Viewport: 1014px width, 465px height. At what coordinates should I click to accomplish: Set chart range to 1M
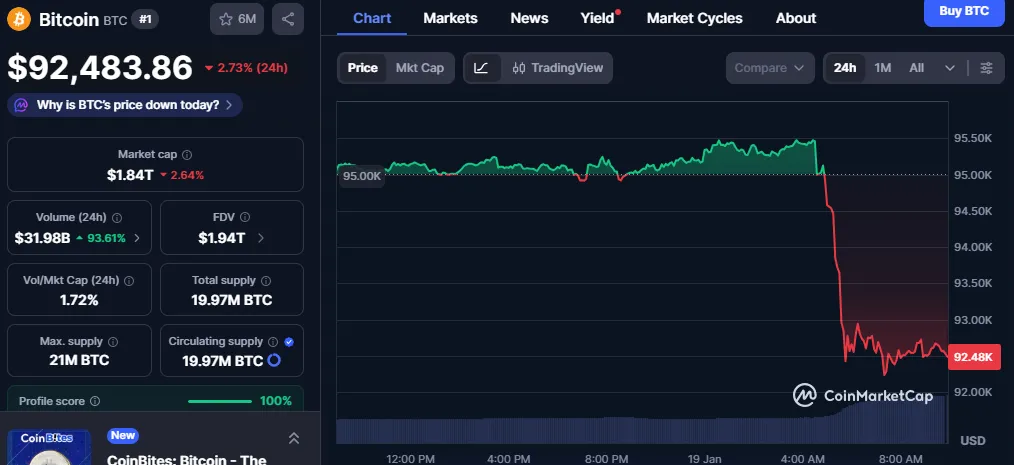click(x=883, y=68)
